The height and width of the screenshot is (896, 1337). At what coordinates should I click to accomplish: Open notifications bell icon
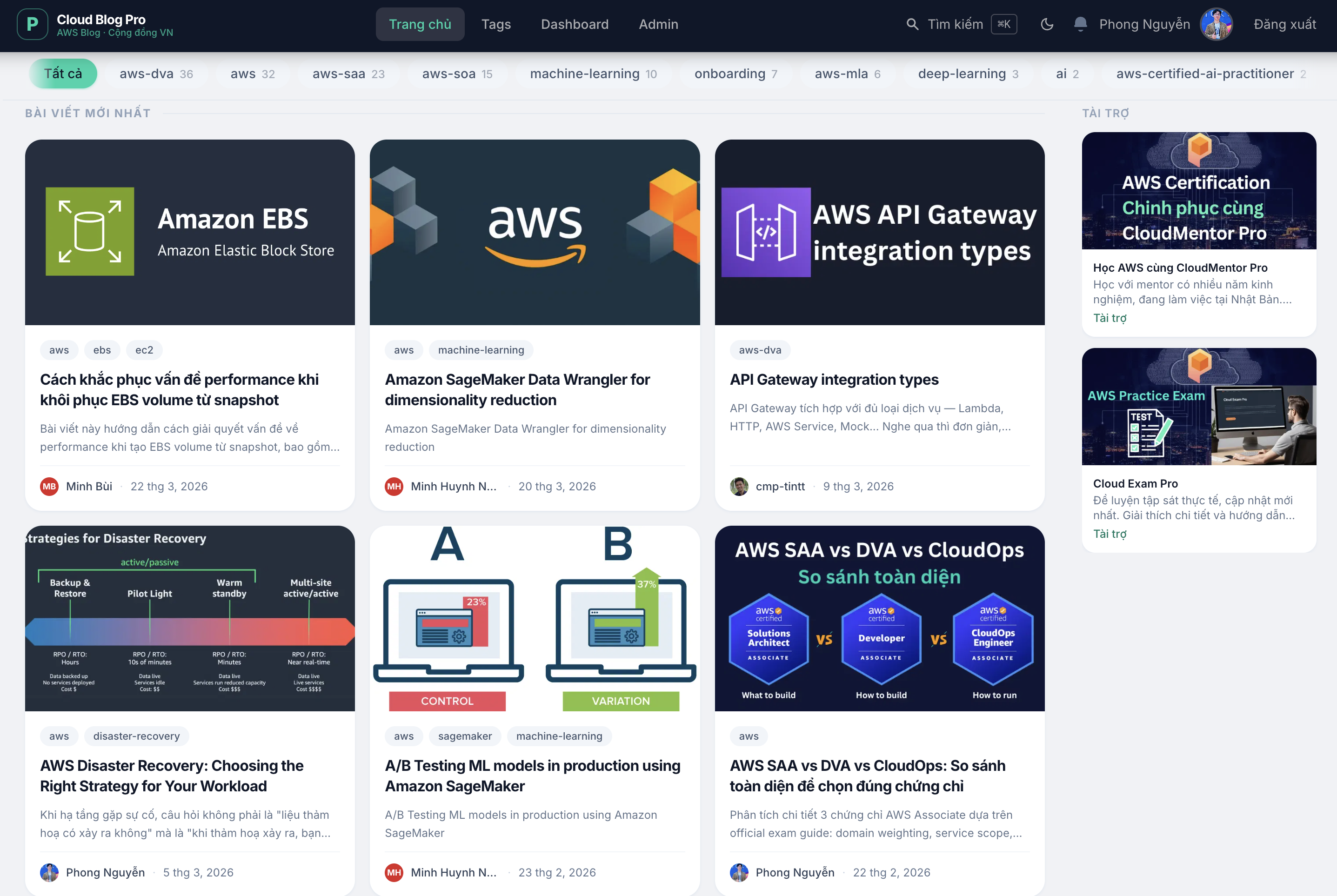1080,25
